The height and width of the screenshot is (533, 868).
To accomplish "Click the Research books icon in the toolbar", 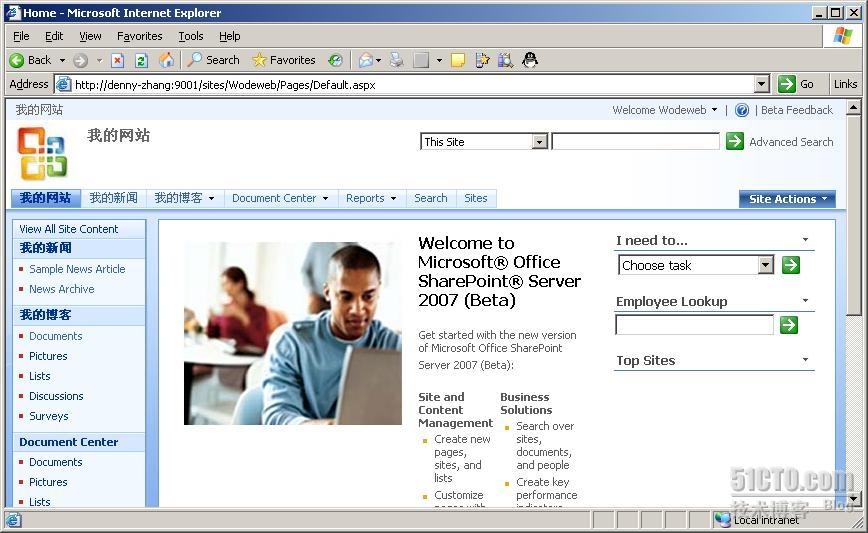I will click(505, 60).
